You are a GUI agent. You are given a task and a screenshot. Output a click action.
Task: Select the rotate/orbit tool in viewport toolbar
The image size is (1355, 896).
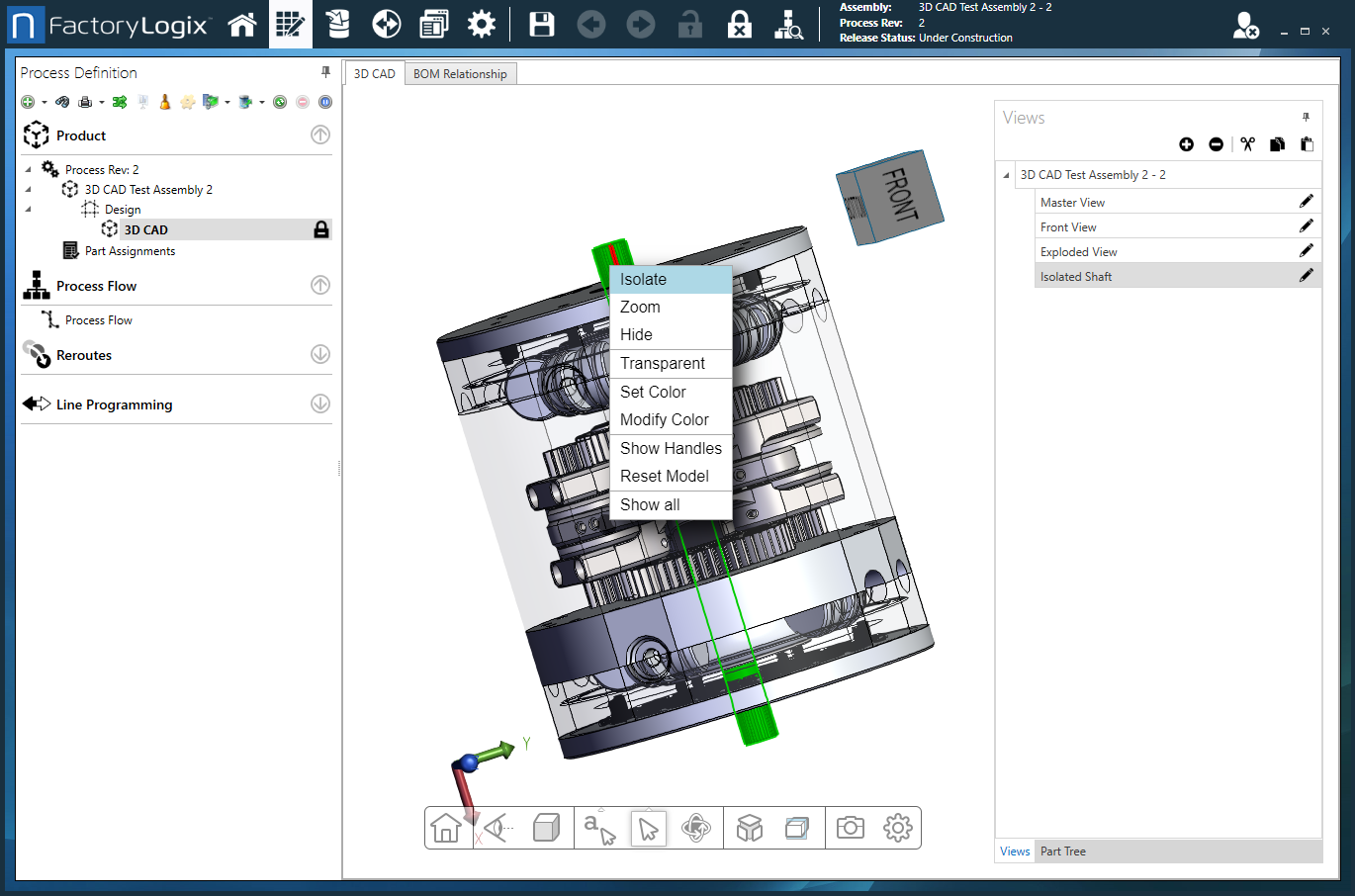pyautogui.click(x=698, y=828)
